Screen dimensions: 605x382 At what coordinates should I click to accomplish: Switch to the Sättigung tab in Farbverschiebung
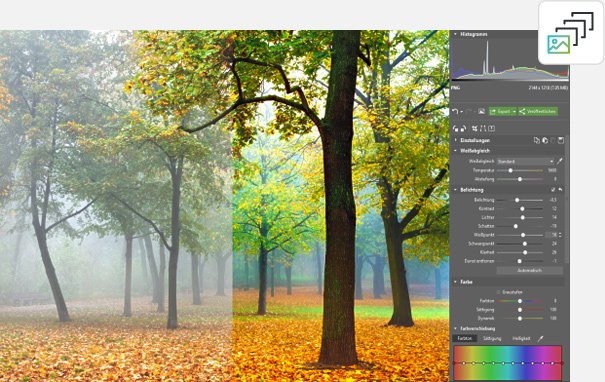[492, 338]
